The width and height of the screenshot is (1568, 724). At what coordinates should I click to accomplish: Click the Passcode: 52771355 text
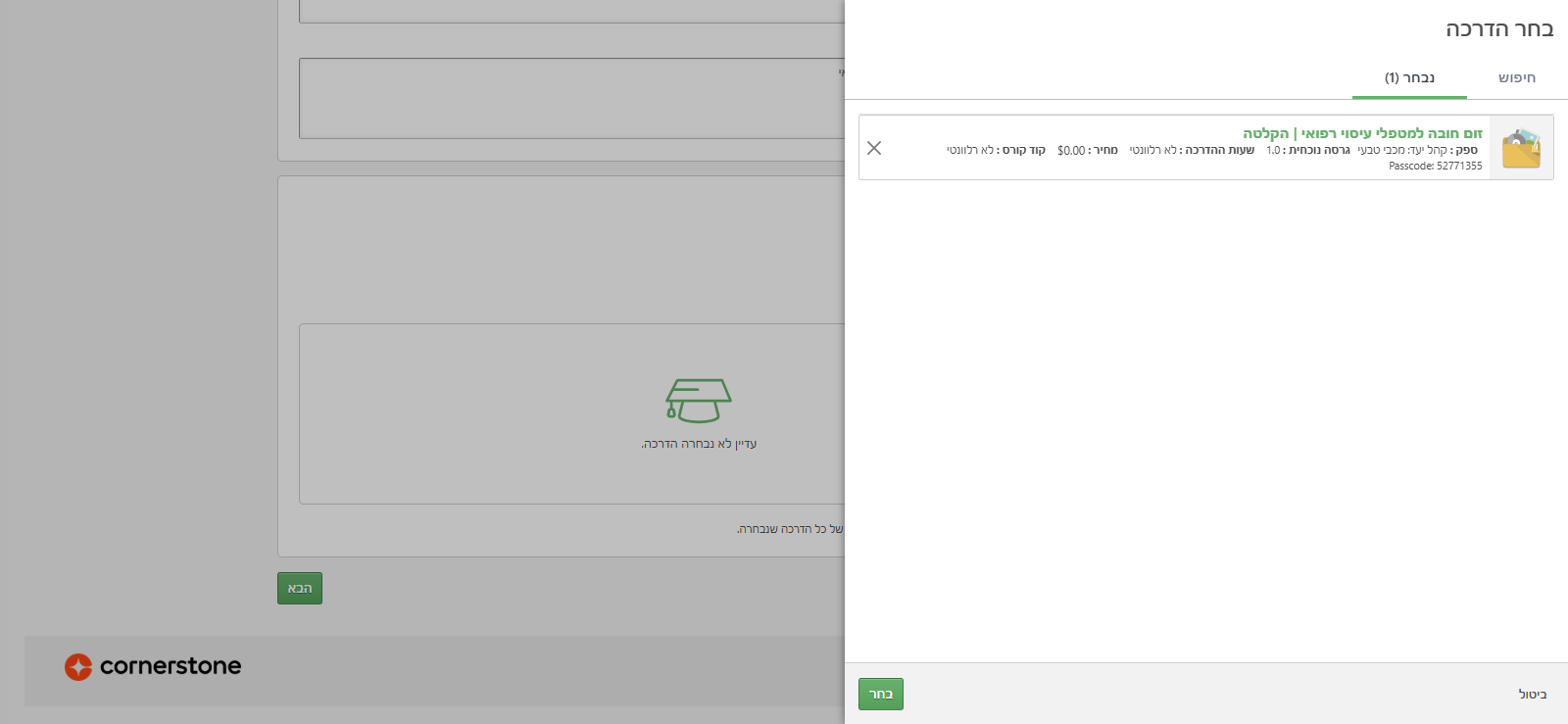pyautogui.click(x=1435, y=167)
